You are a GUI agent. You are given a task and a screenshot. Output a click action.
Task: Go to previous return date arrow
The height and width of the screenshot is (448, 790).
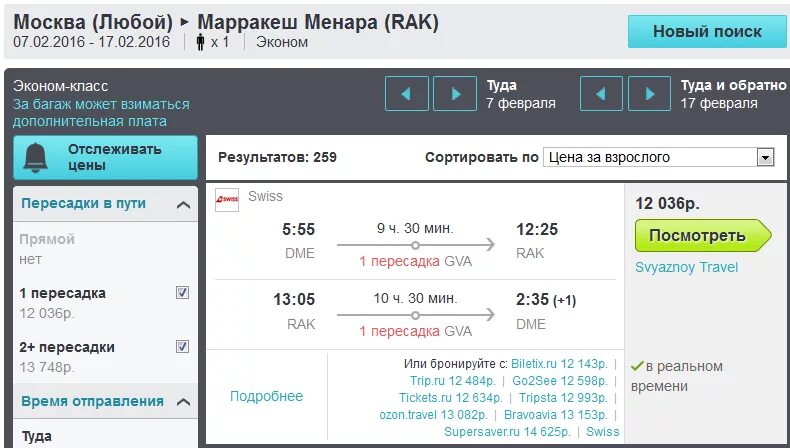click(x=601, y=93)
